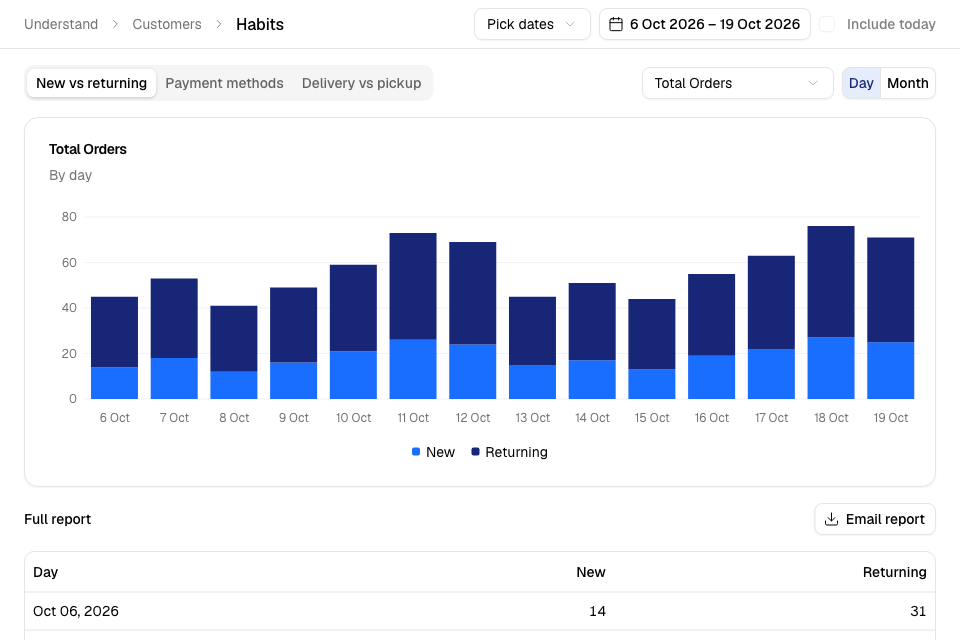960x640 pixels.
Task: Click the Email report button
Action: click(875, 519)
